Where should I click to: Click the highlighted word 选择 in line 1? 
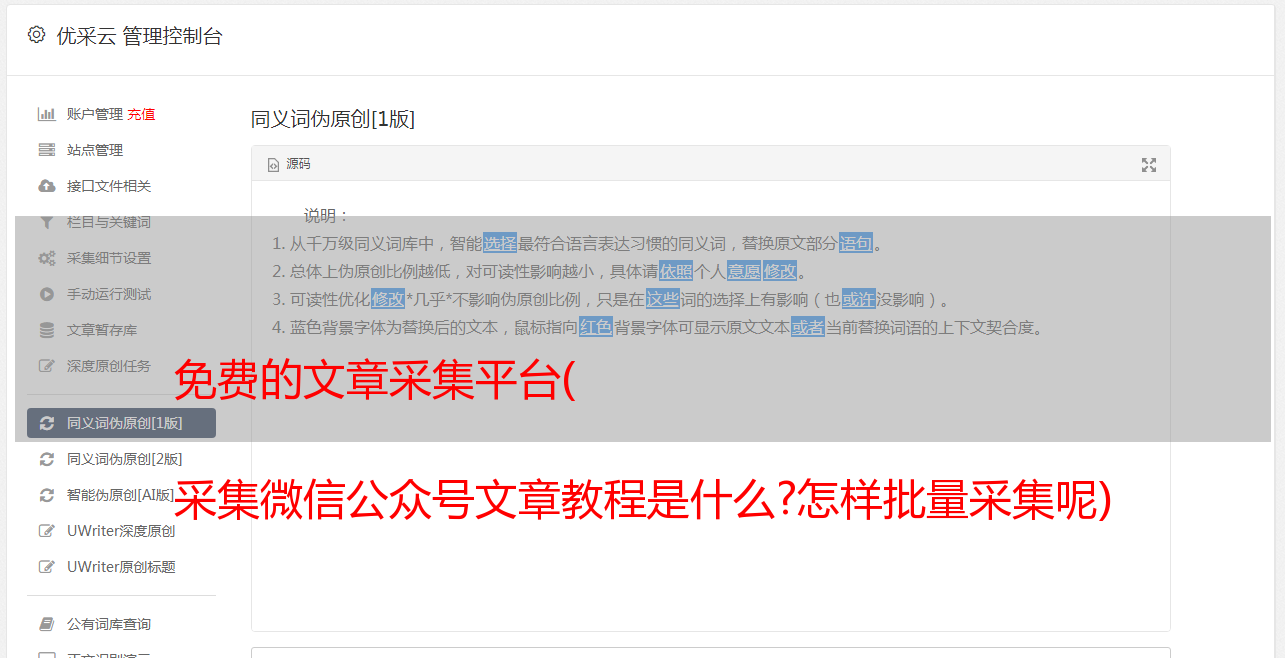click(500, 243)
